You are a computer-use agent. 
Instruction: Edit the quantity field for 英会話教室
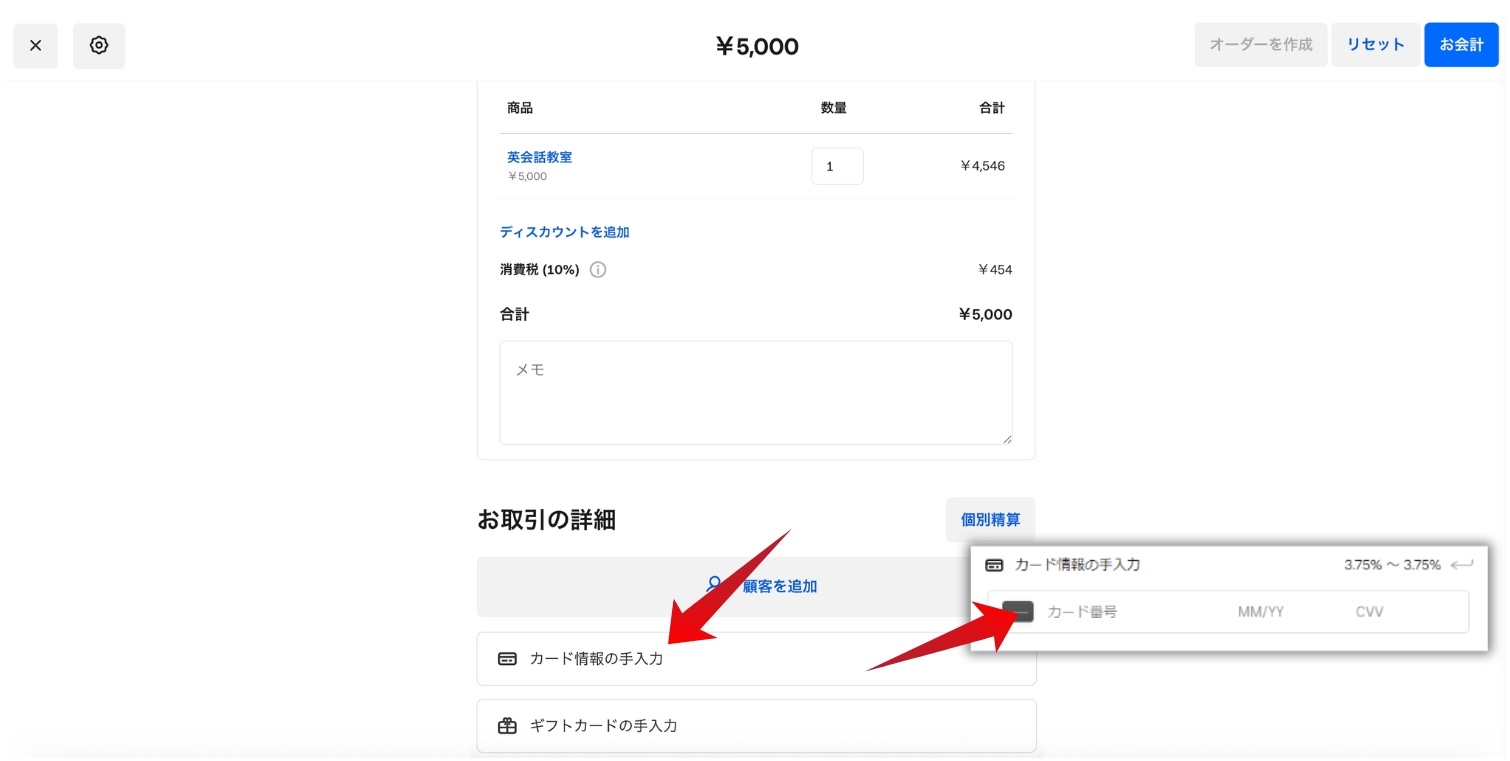coord(837,166)
